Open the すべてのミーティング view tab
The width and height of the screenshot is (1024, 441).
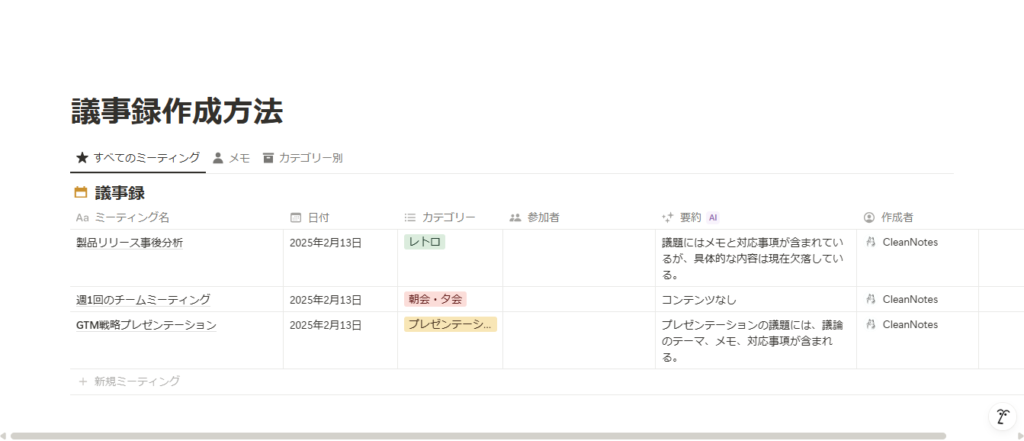coord(138,157)
